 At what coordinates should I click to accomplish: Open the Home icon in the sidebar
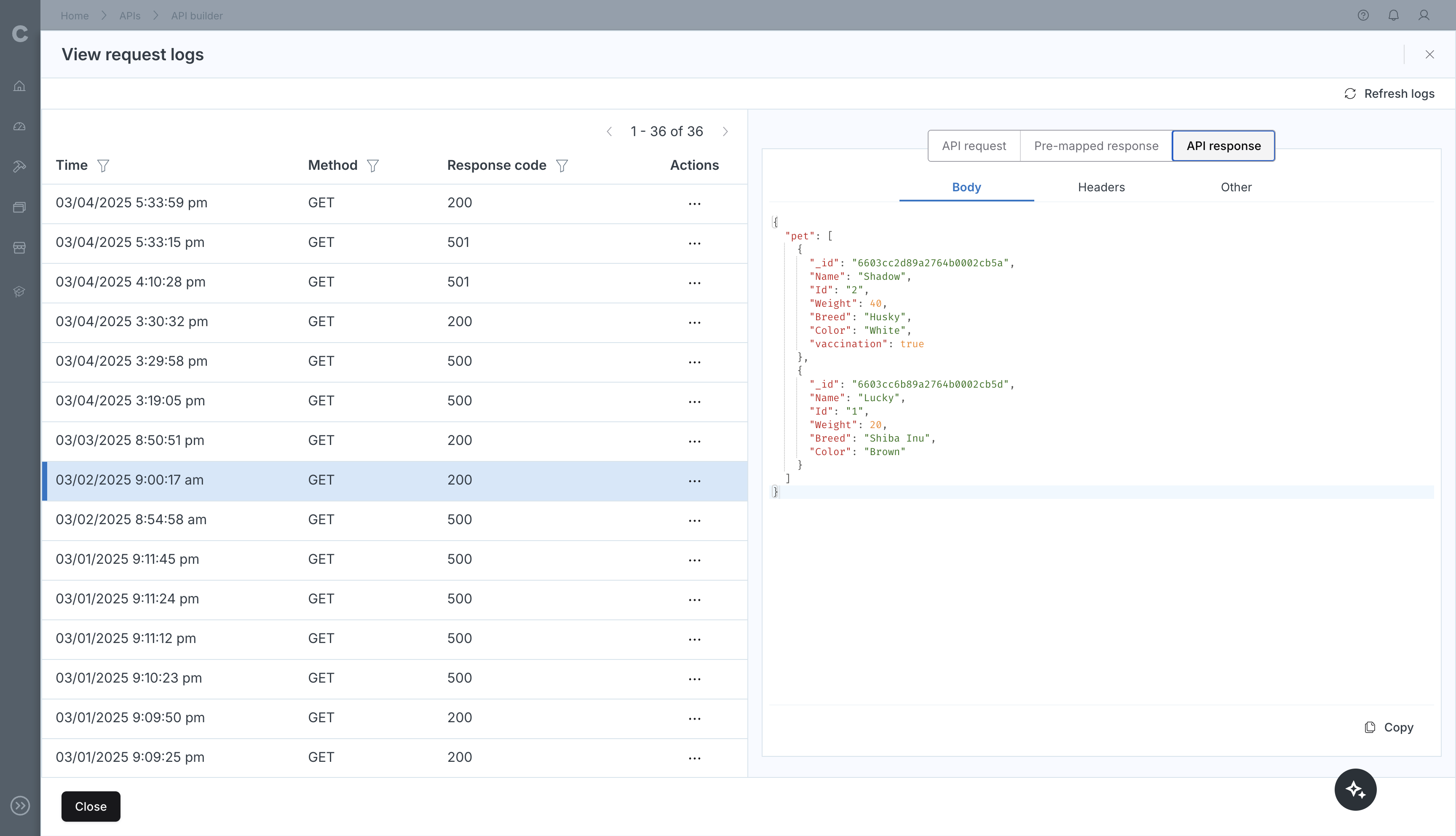(x=19, y=86)
